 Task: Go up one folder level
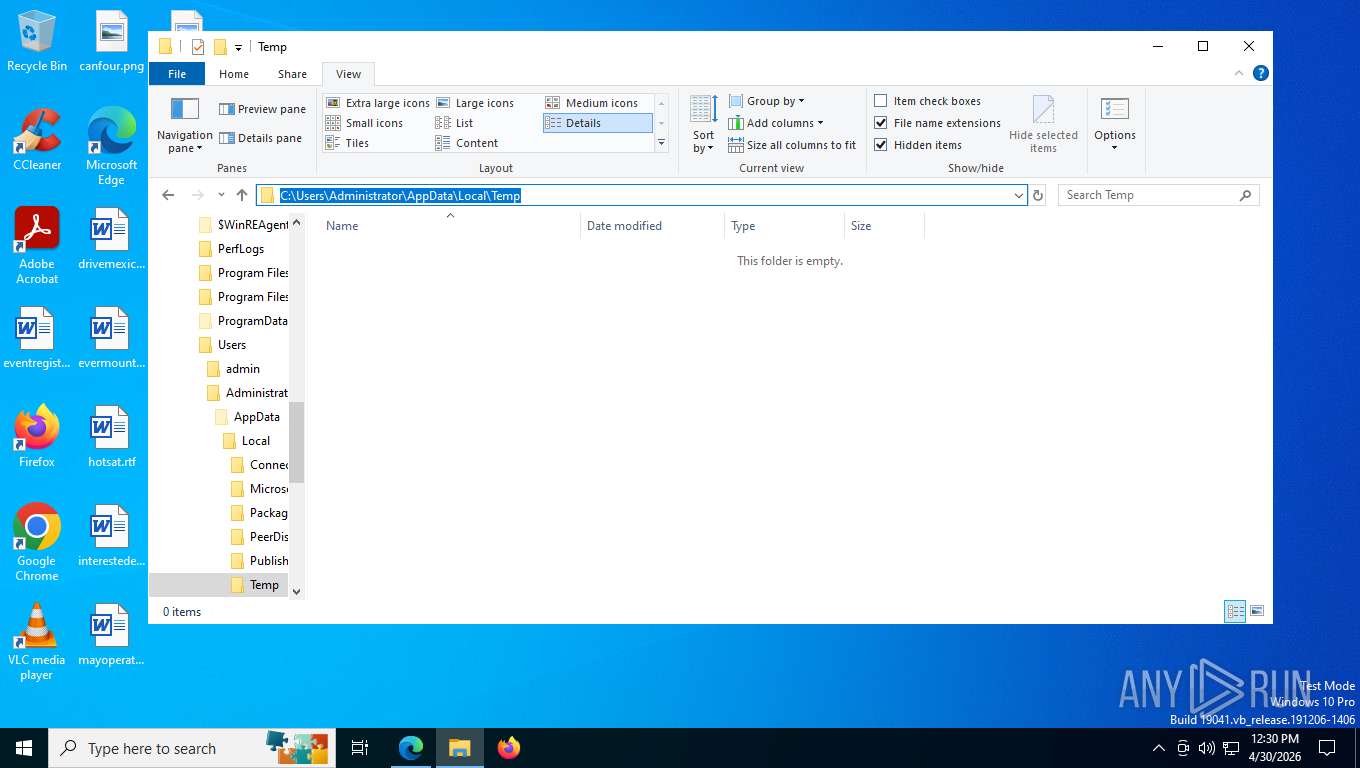click(241, 196)
